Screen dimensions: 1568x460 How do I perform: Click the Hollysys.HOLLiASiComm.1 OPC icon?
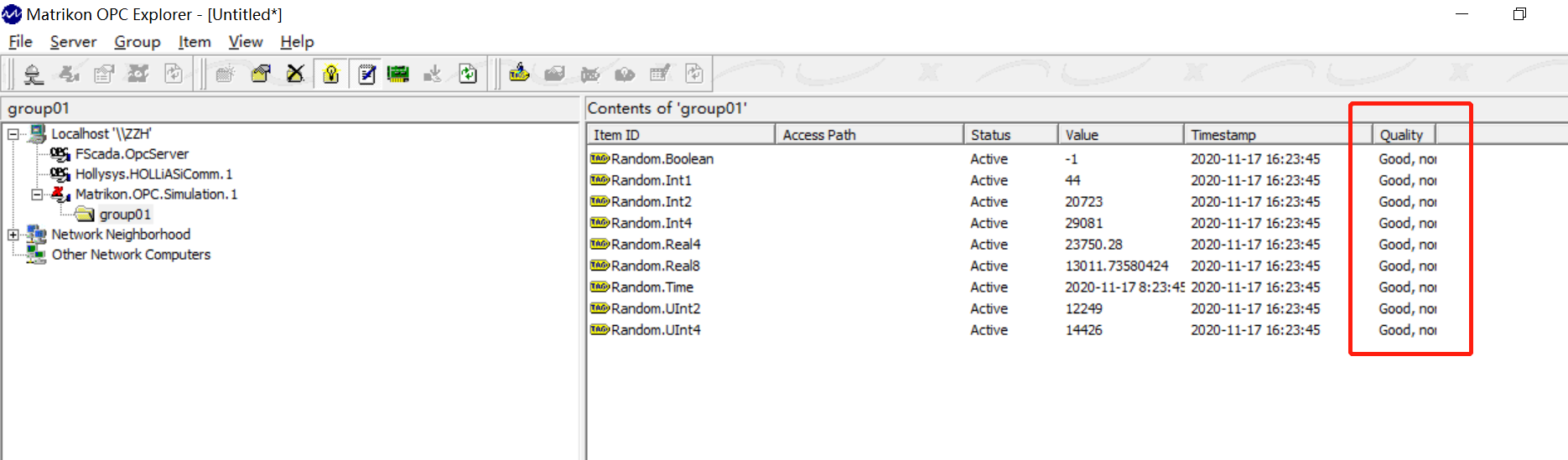click(x=60, y=174)
